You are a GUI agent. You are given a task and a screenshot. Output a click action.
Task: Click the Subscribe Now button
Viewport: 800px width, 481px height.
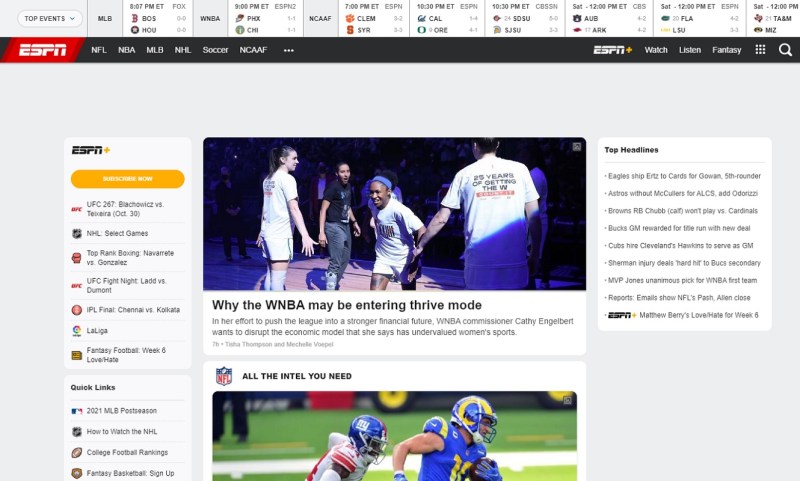[x=128, y=179]
